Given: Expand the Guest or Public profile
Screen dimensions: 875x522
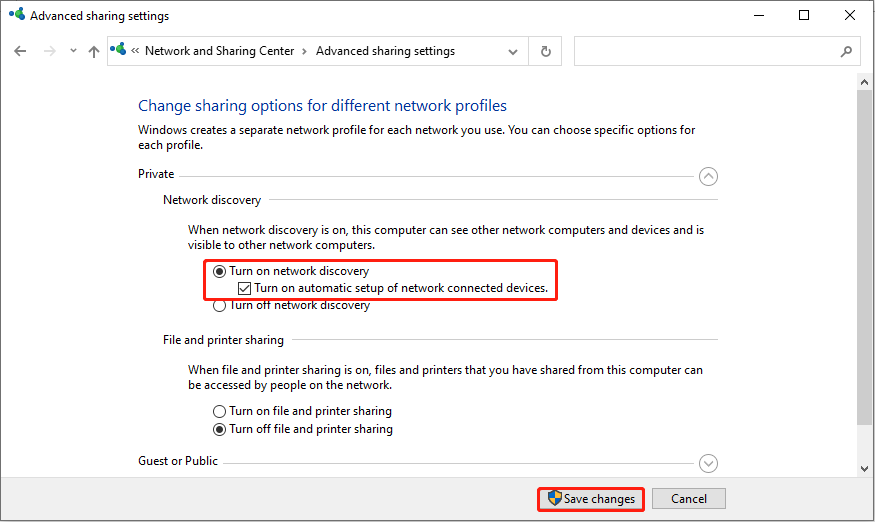Looking at the screenshot, I should (708, 463).
